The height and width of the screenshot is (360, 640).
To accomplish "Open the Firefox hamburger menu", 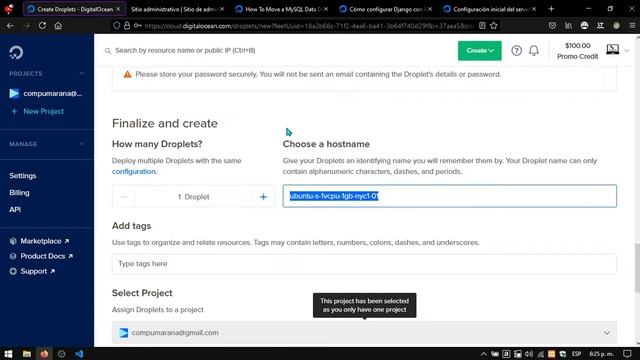I will tap(632, 25).
